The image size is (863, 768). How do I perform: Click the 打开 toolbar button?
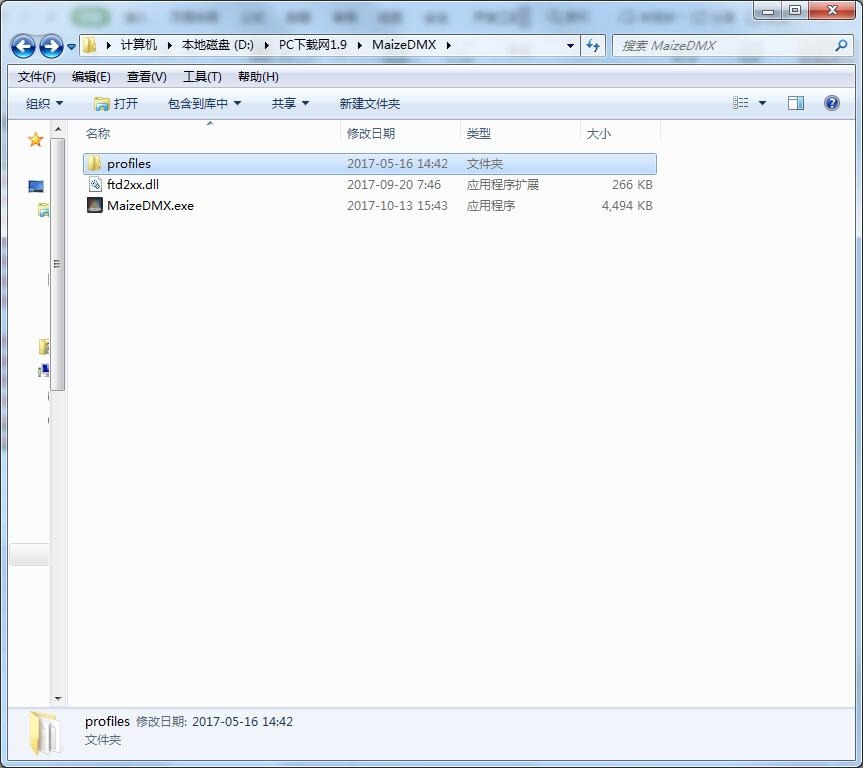(x=116, y=103)
